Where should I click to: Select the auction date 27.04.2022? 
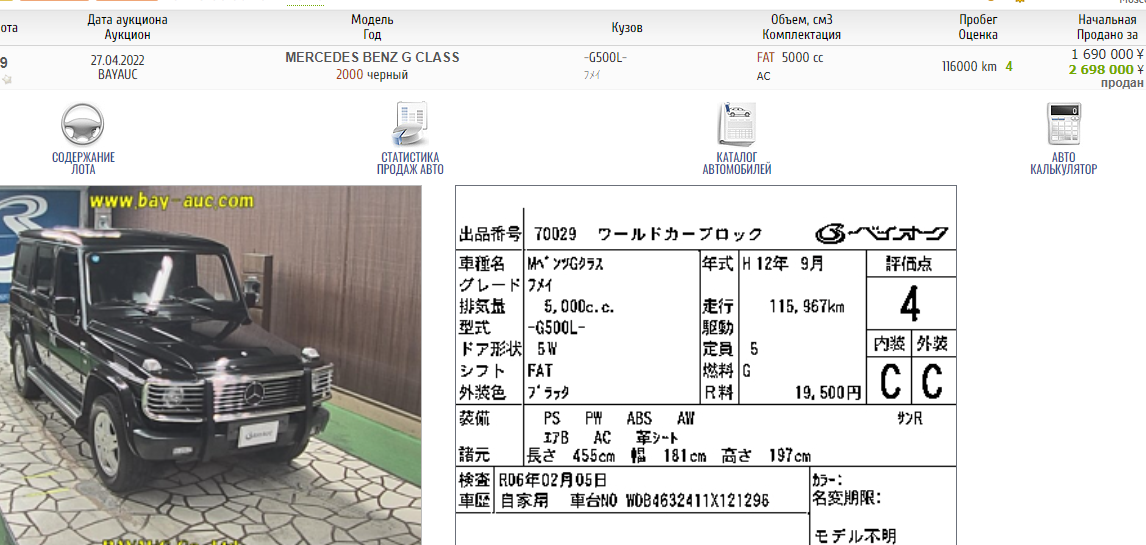pyautogui.click(x=118, y=61)
